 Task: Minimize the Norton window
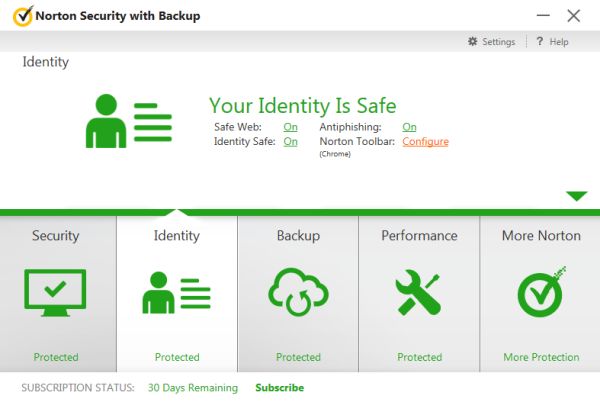pyautogui.click(x=543, y=16)
